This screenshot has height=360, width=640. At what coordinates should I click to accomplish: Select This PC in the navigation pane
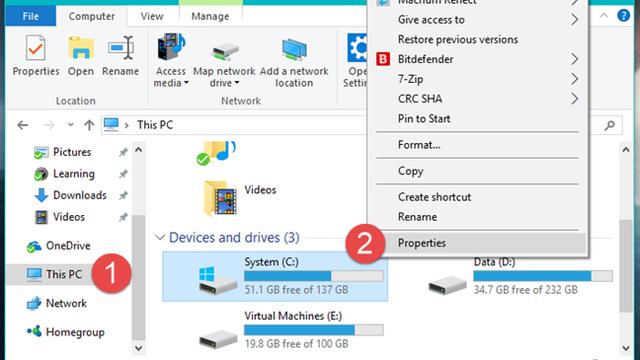[x=63, y=274]
